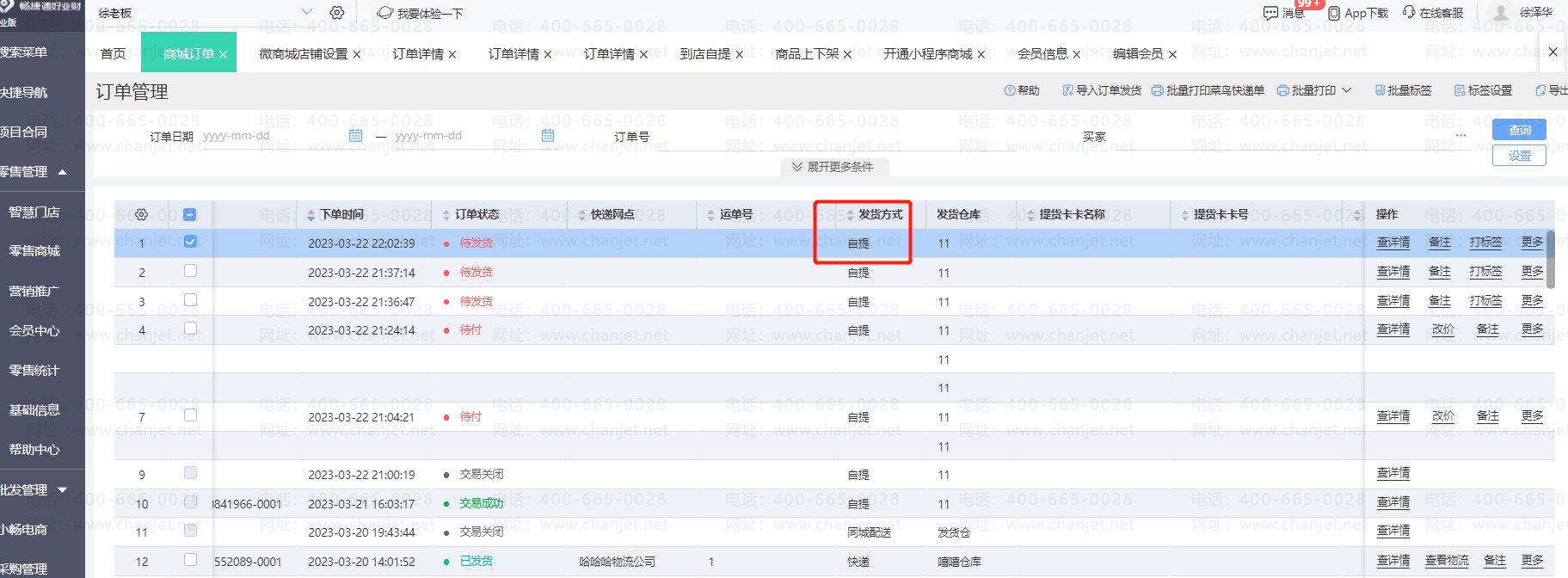Image resolution: width=1568 pixels, height=578 pixels.
Task: Open 更多 menu for row 1
Action: coord(1532,243)
